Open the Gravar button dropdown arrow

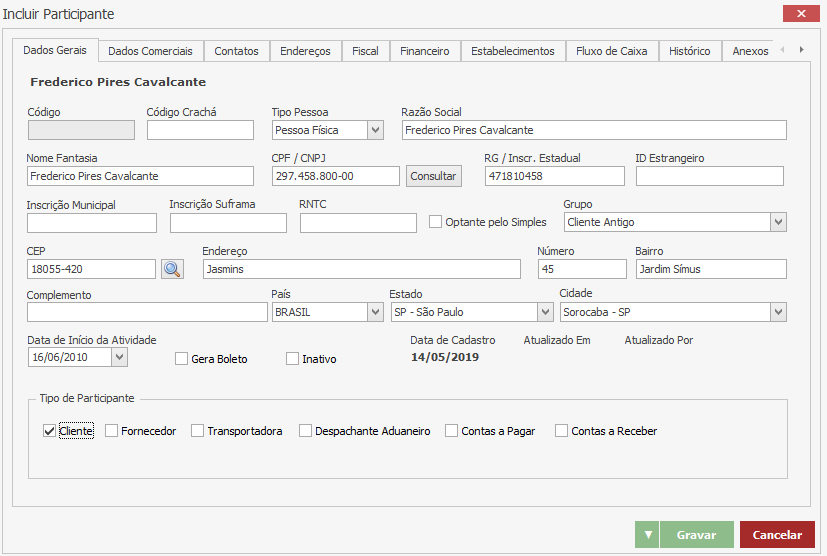click(x=647, y=535)
